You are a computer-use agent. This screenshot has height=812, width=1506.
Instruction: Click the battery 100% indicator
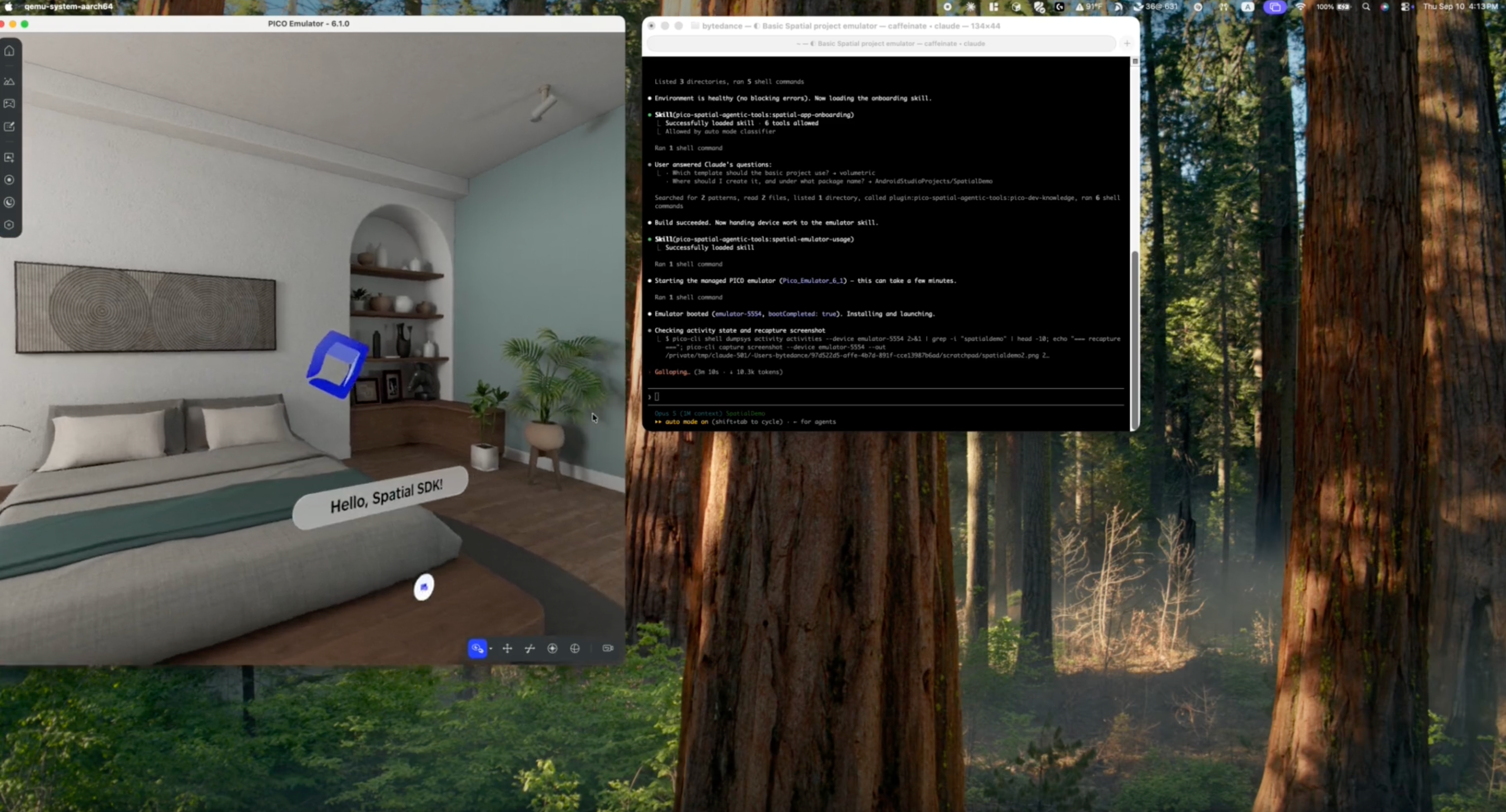click(1333, 7)
